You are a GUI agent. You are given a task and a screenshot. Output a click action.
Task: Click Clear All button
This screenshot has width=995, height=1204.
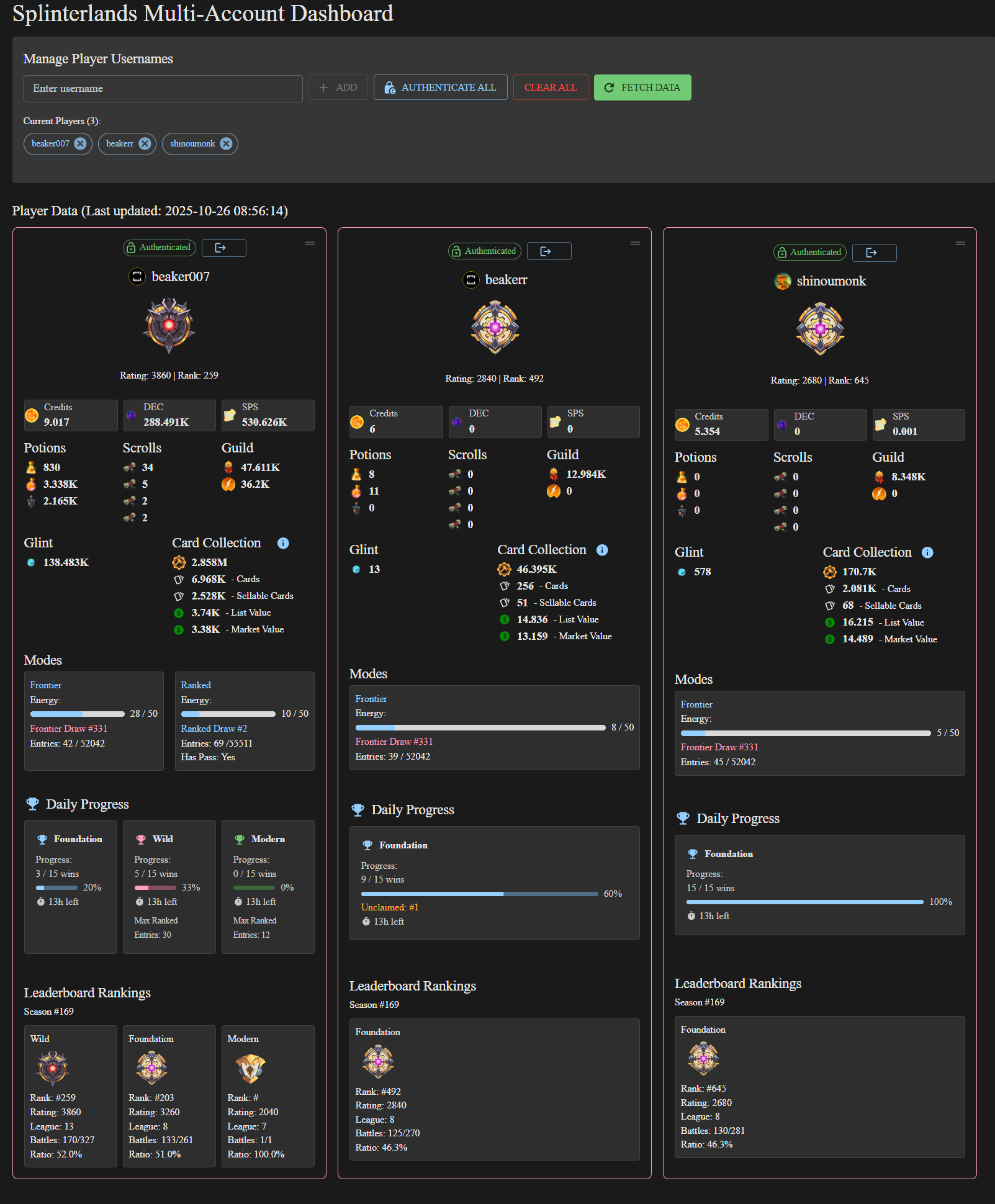click(551, 88)
